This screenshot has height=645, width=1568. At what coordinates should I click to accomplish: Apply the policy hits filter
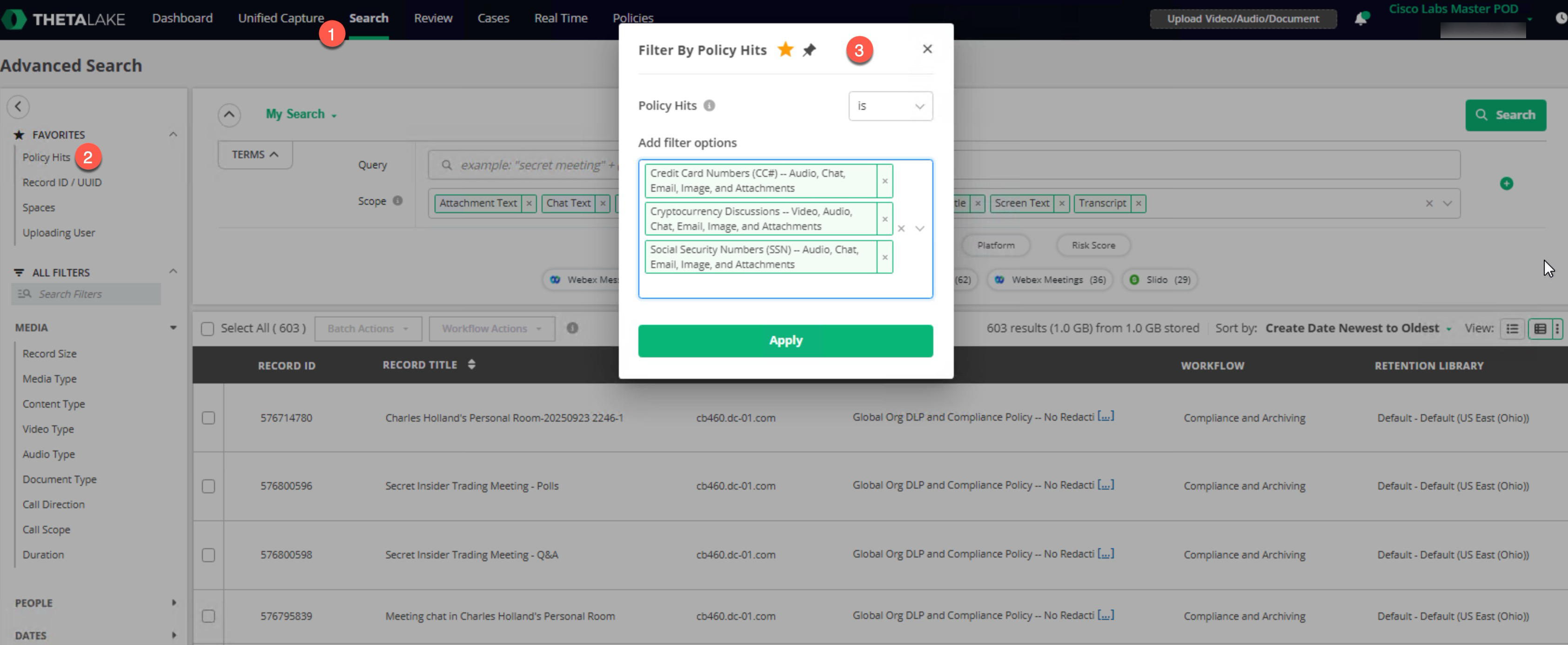[785, 341]
